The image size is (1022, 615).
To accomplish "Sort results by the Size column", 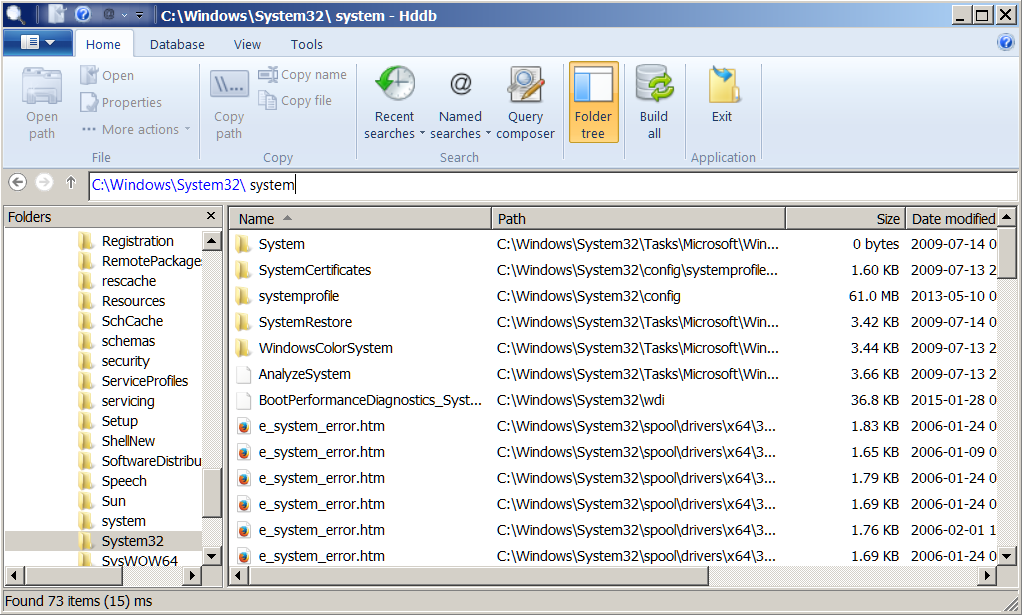I will (x=846, y=219).
